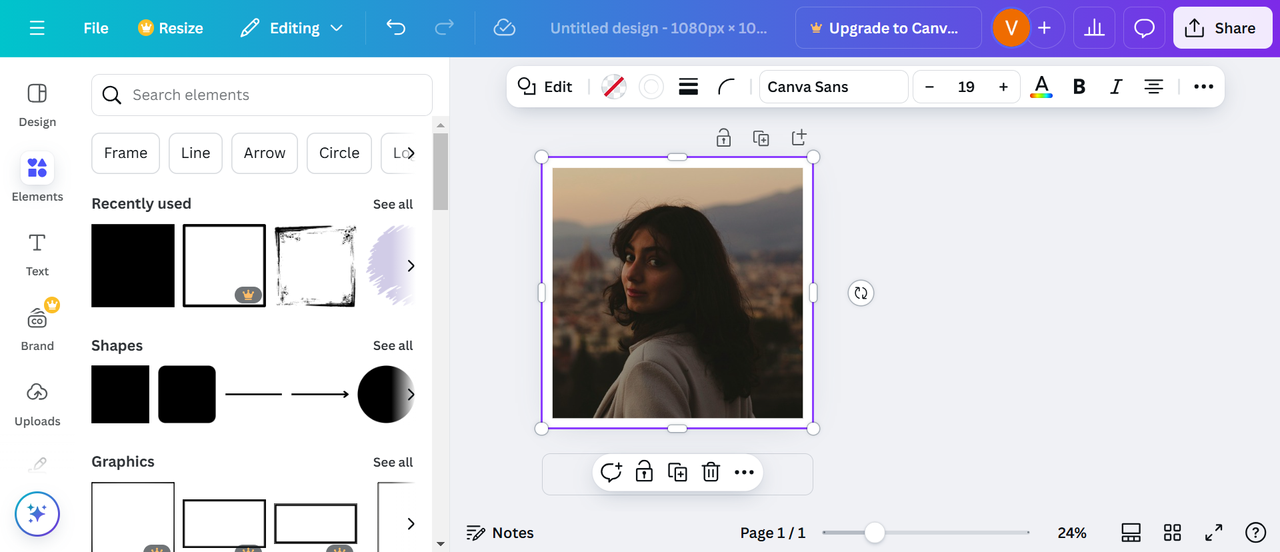See all Recently used elements
The image size is (1280, 552).
pyautogui.click(x=393, y=204)
